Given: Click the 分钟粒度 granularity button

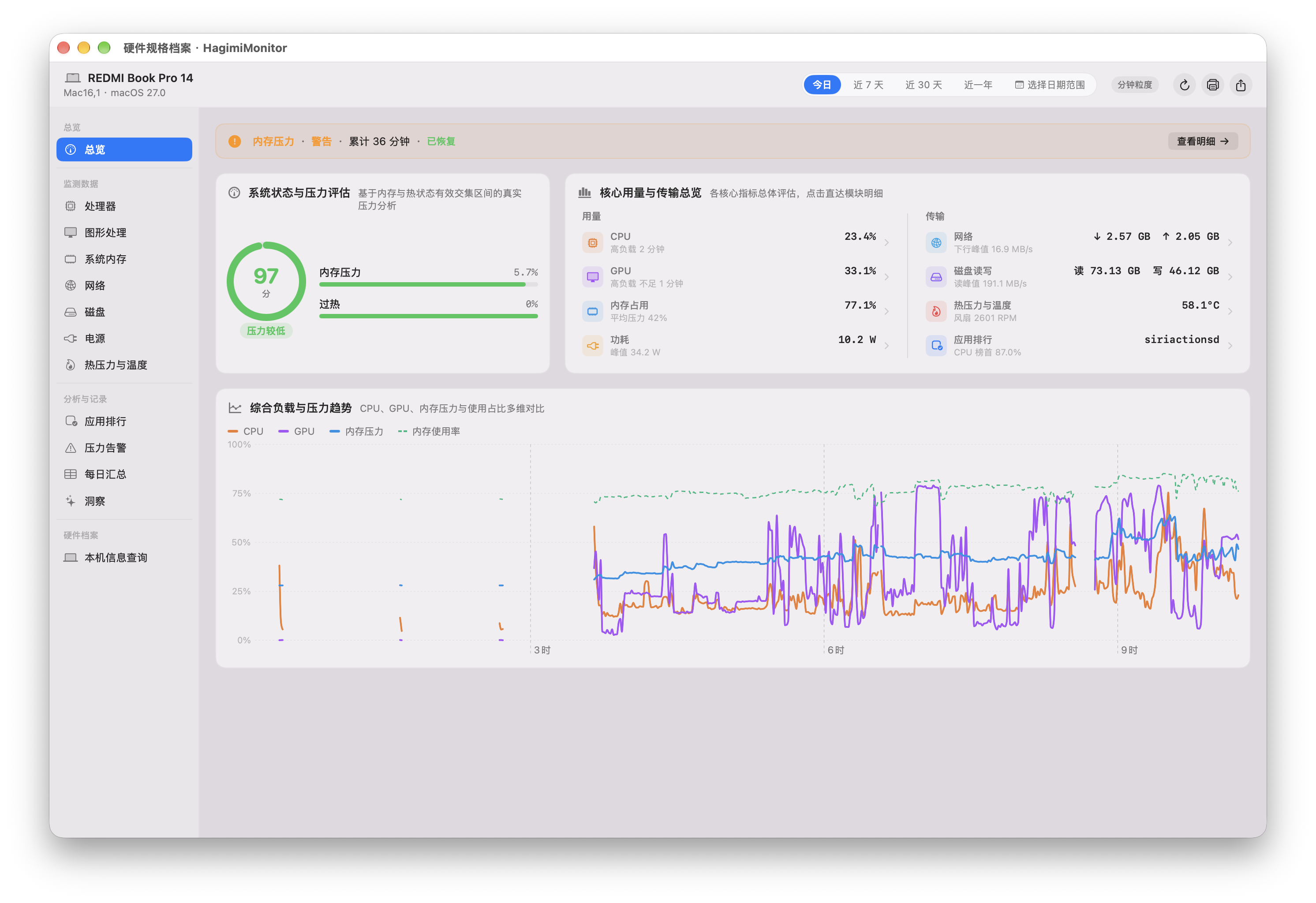Looking at the screenshot, I should click(1134, 85).
